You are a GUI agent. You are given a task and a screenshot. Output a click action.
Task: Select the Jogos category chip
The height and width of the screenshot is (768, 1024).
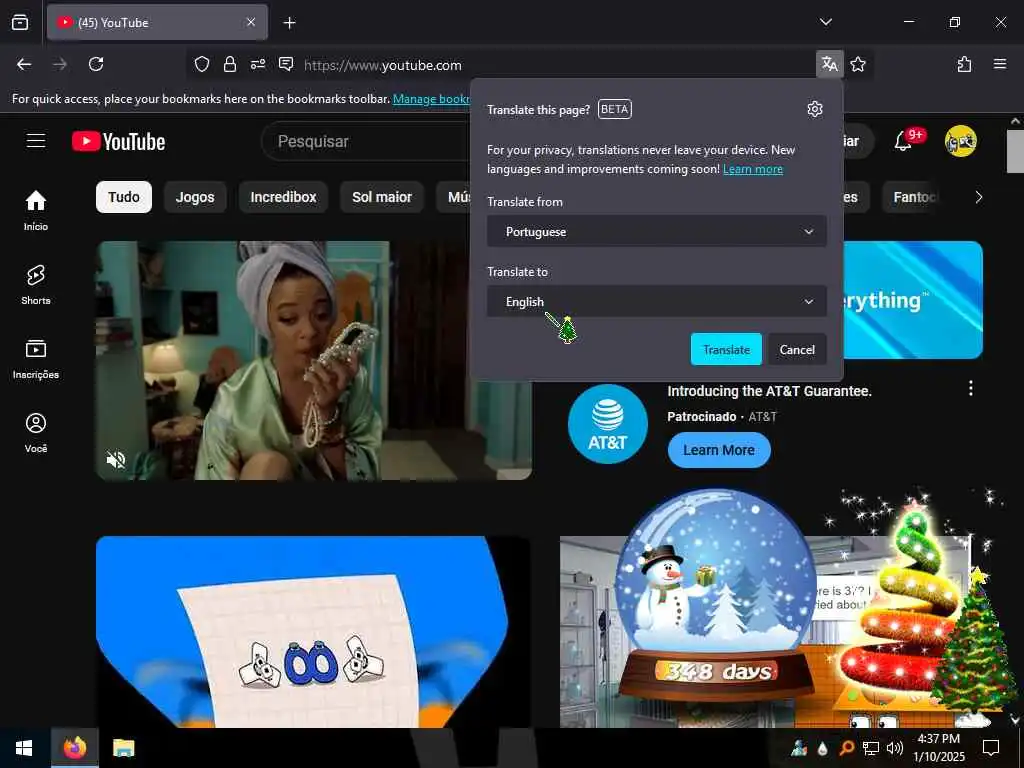click(195, 197)
